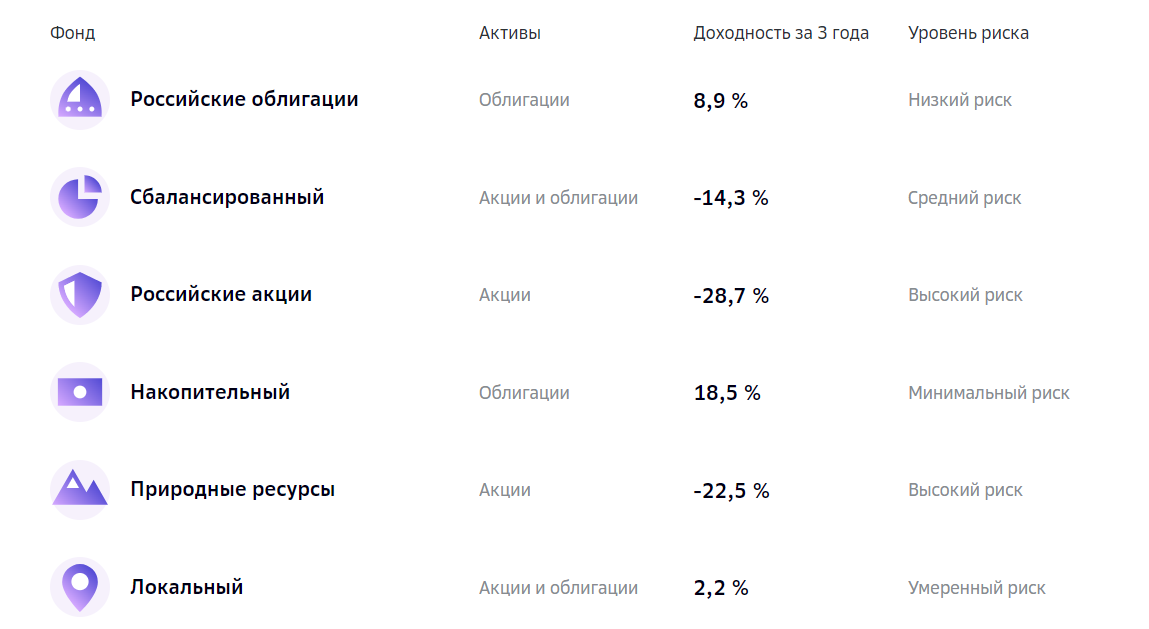Screen dimensions: 1149x629
Task: Click the -28,7 % return value
Action: tap(731, 296)
